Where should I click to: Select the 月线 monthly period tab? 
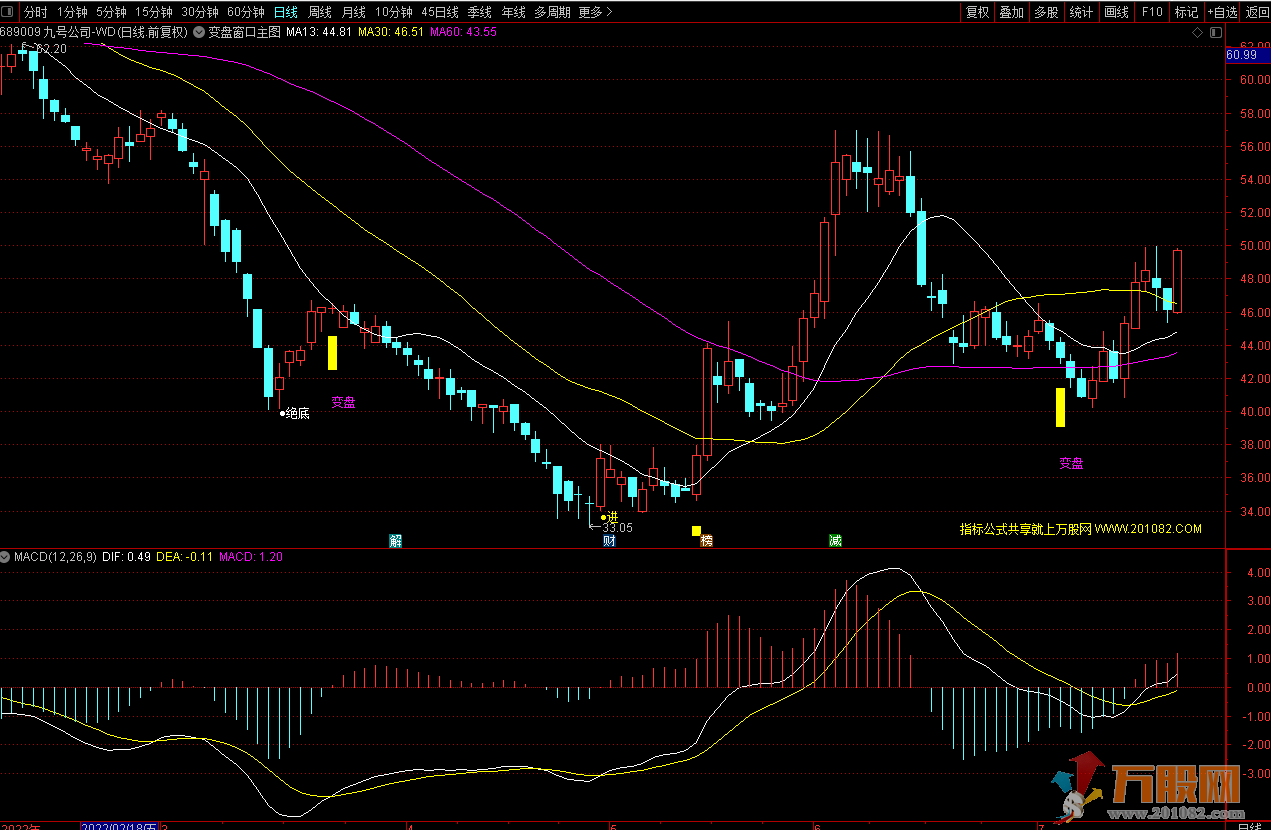[354, 12]
